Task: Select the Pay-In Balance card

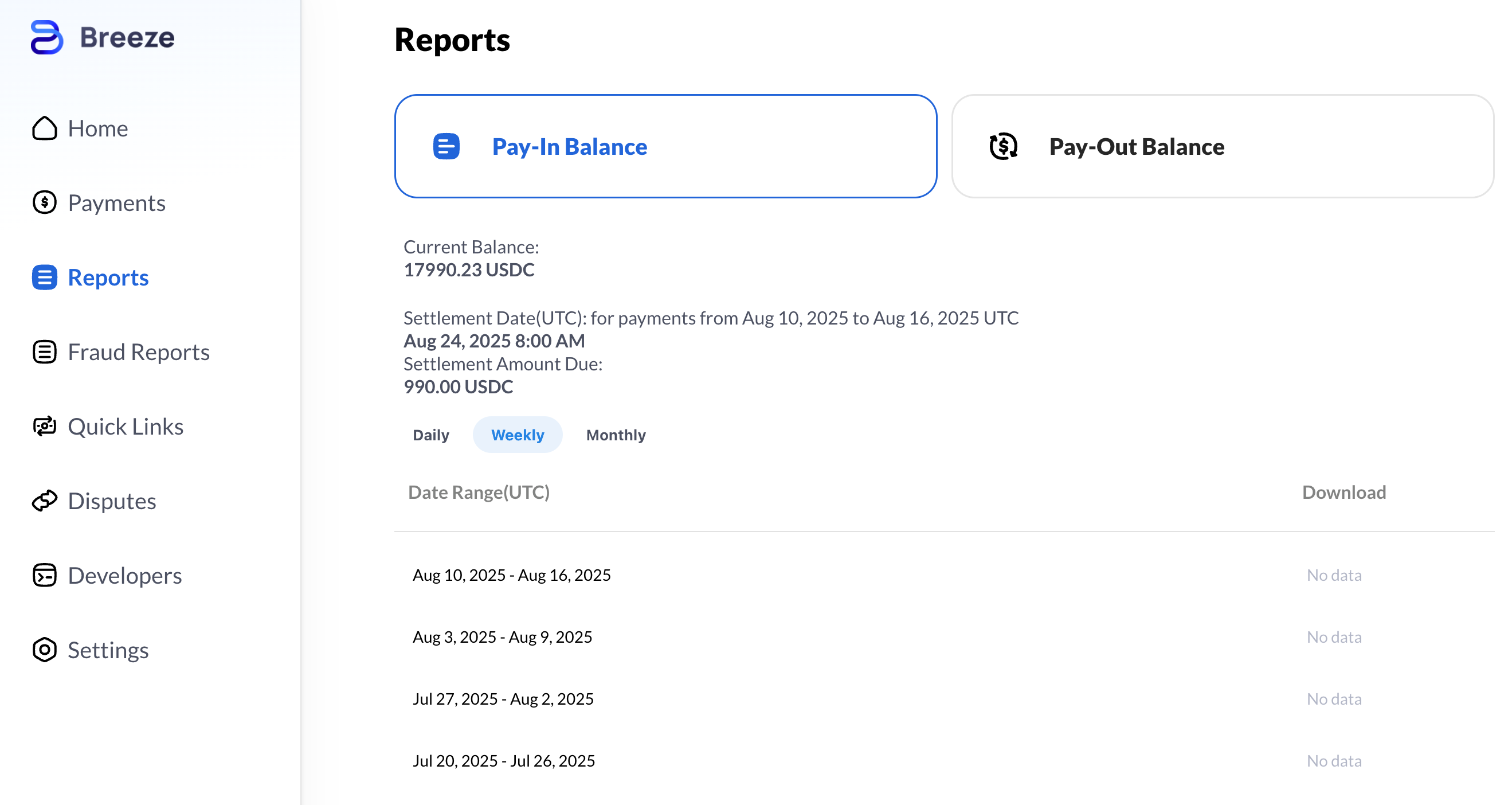Action: pyautogui.click(x=665, y=146)
